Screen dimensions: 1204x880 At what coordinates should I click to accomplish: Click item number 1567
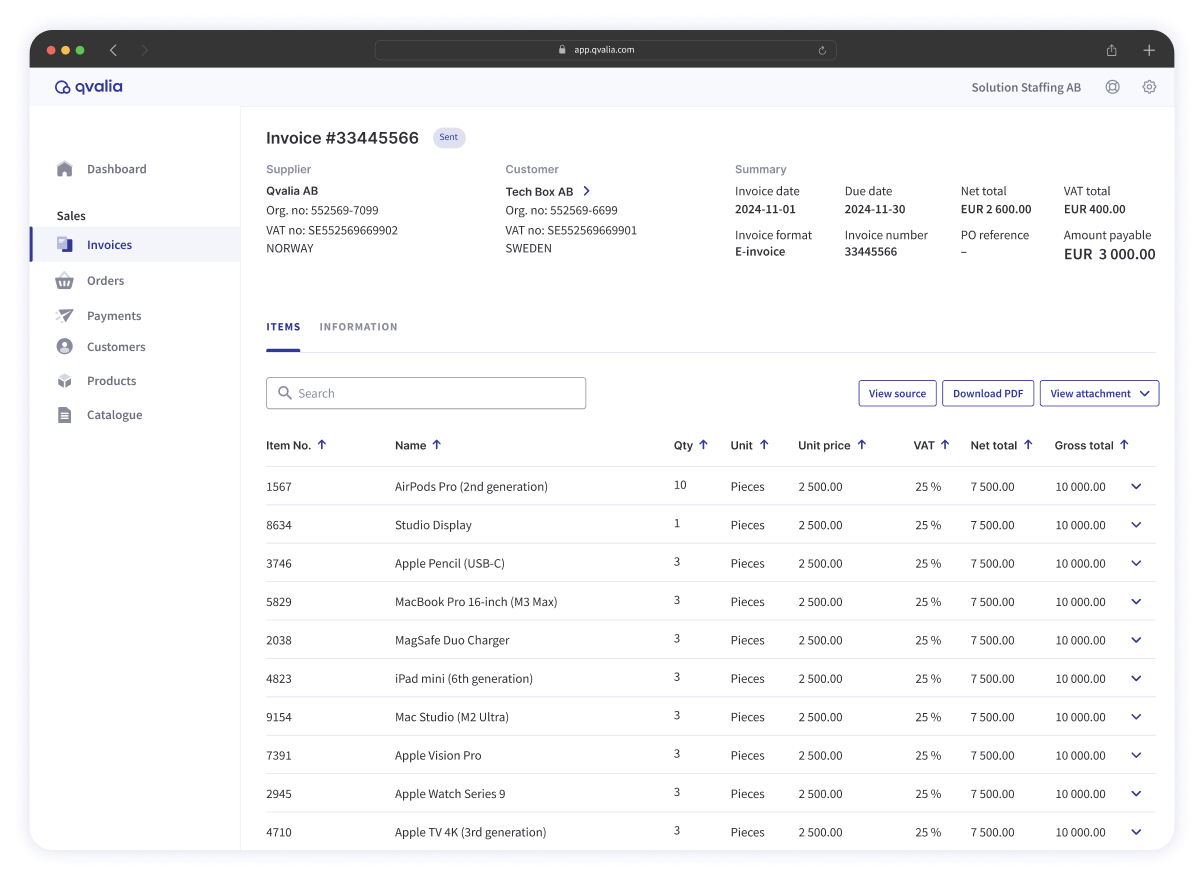(279, 487)
